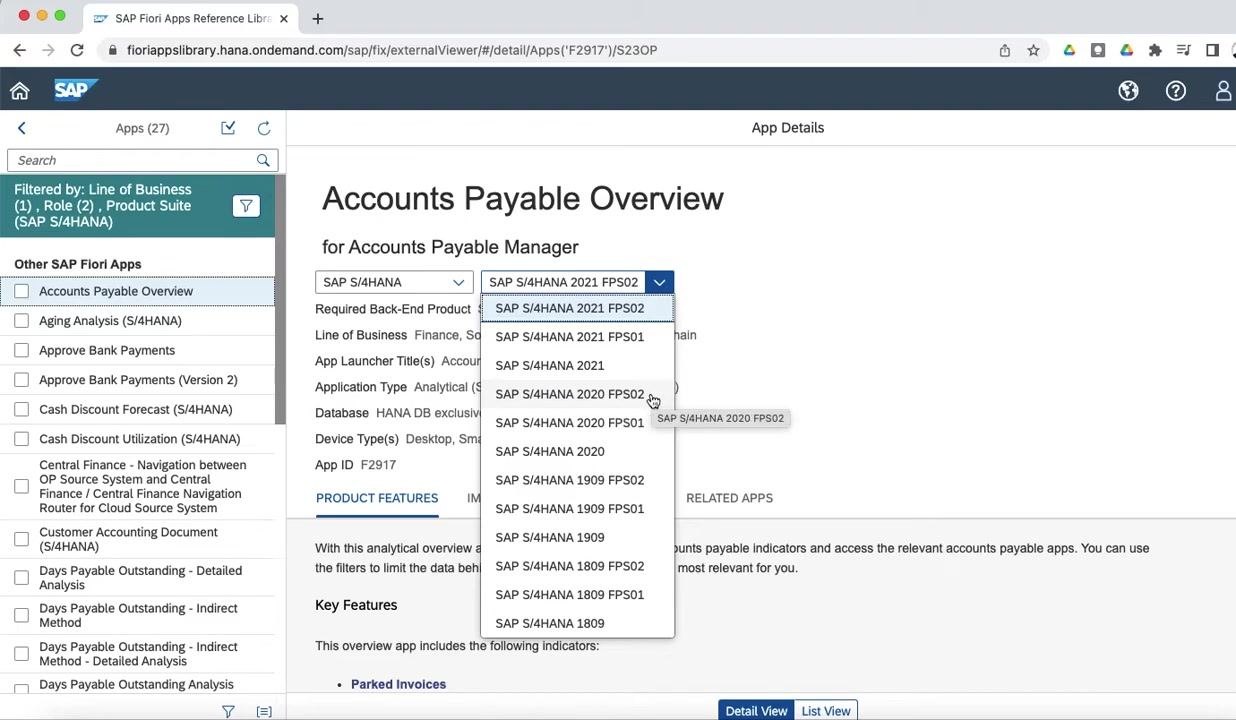
Task: Open the Parked Invoices link
Action: coord(398,684)
